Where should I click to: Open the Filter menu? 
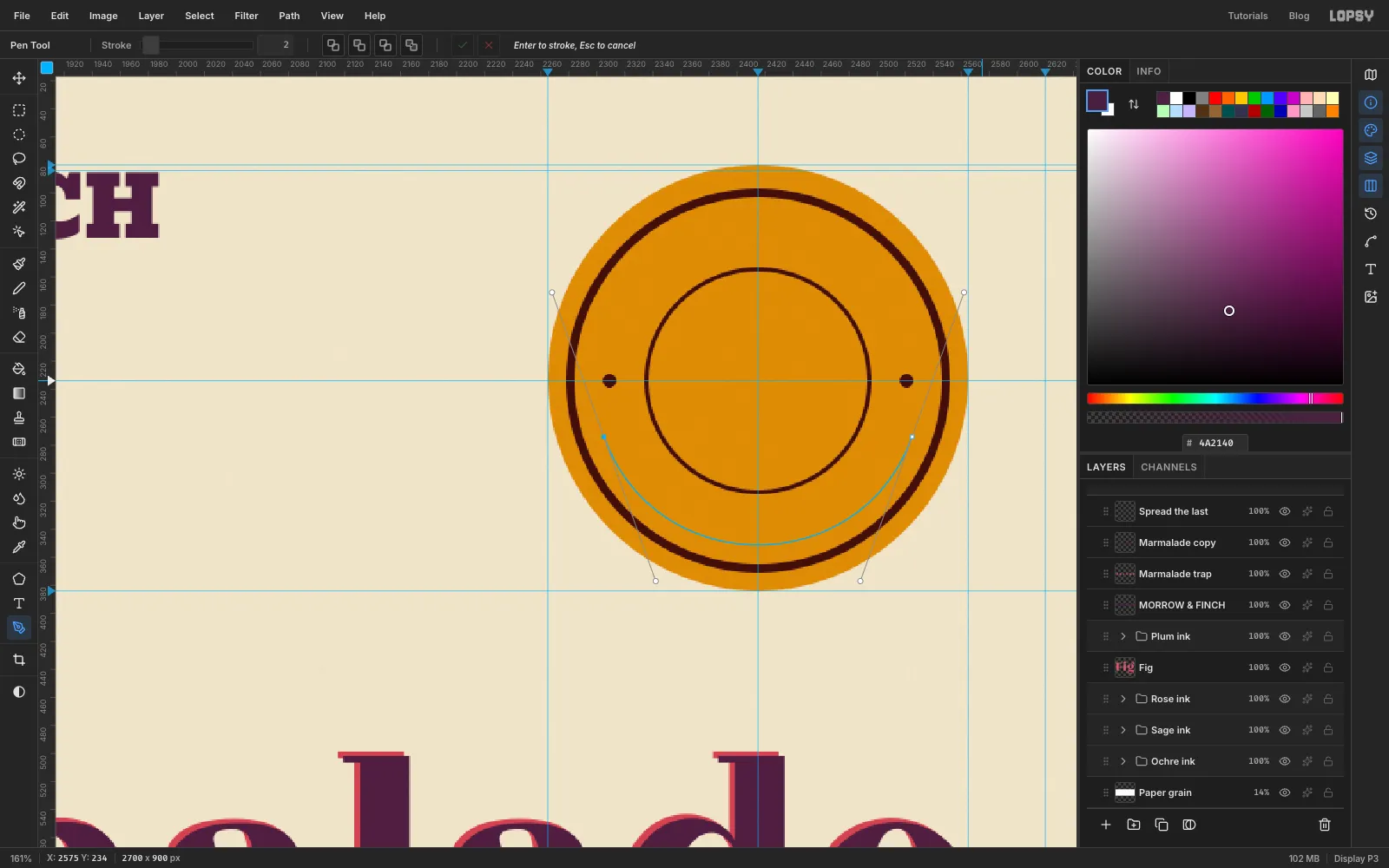coord(247,16)
